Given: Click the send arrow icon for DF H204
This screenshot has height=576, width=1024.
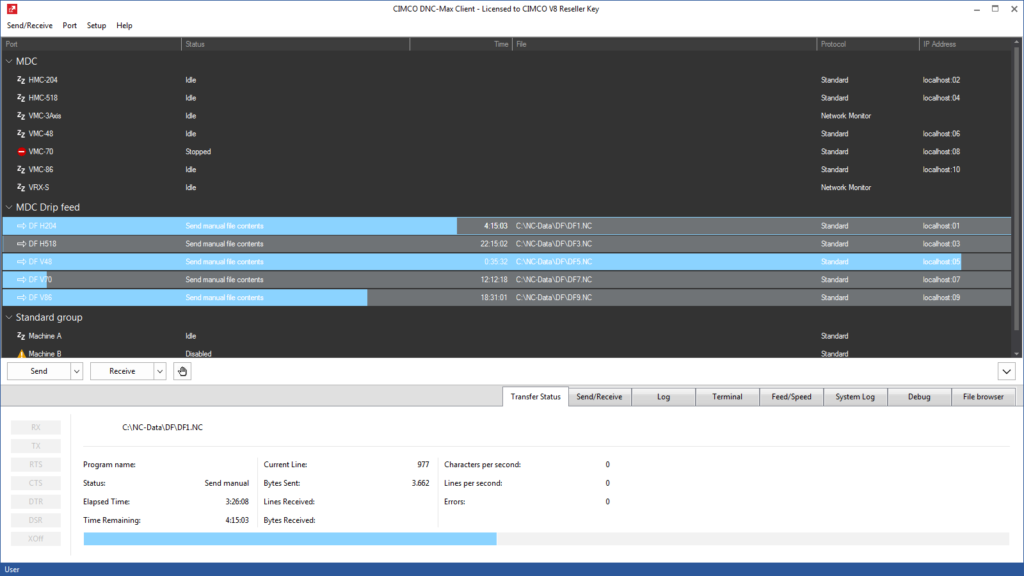Looking at the screenshot, I should [21, 226].
